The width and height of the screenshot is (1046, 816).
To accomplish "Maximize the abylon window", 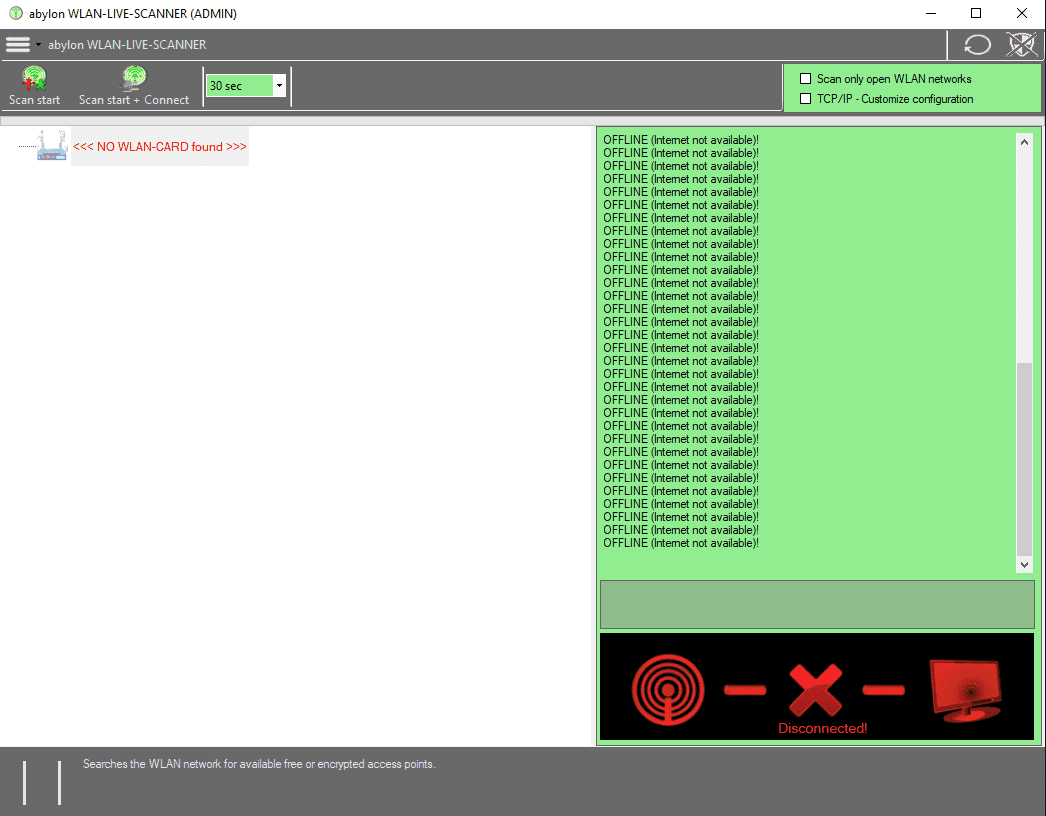I will [976, 13].
